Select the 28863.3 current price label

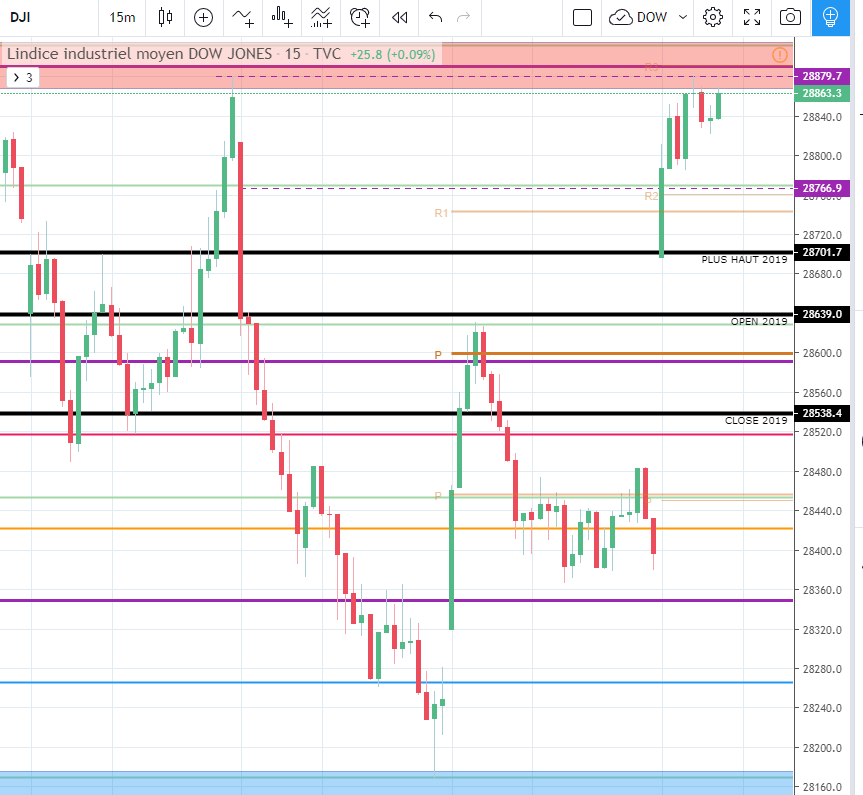tap(822, 93)
